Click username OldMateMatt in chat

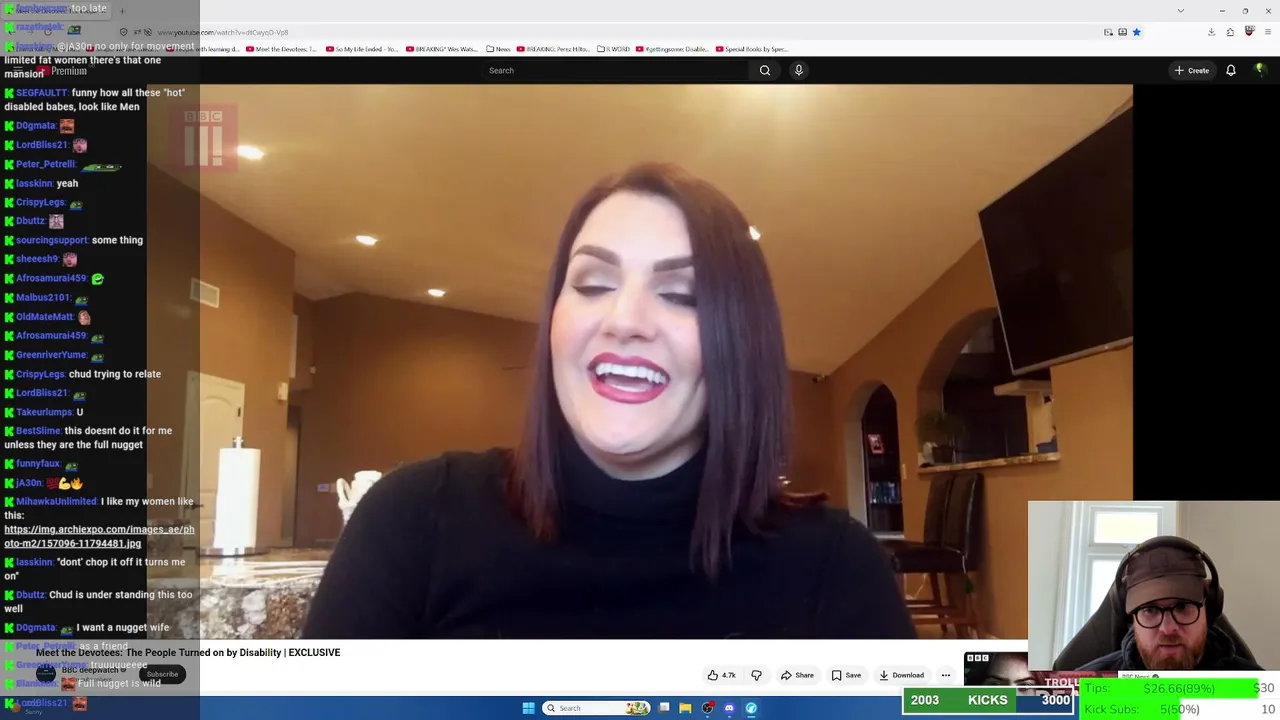[x=45, y=317]
